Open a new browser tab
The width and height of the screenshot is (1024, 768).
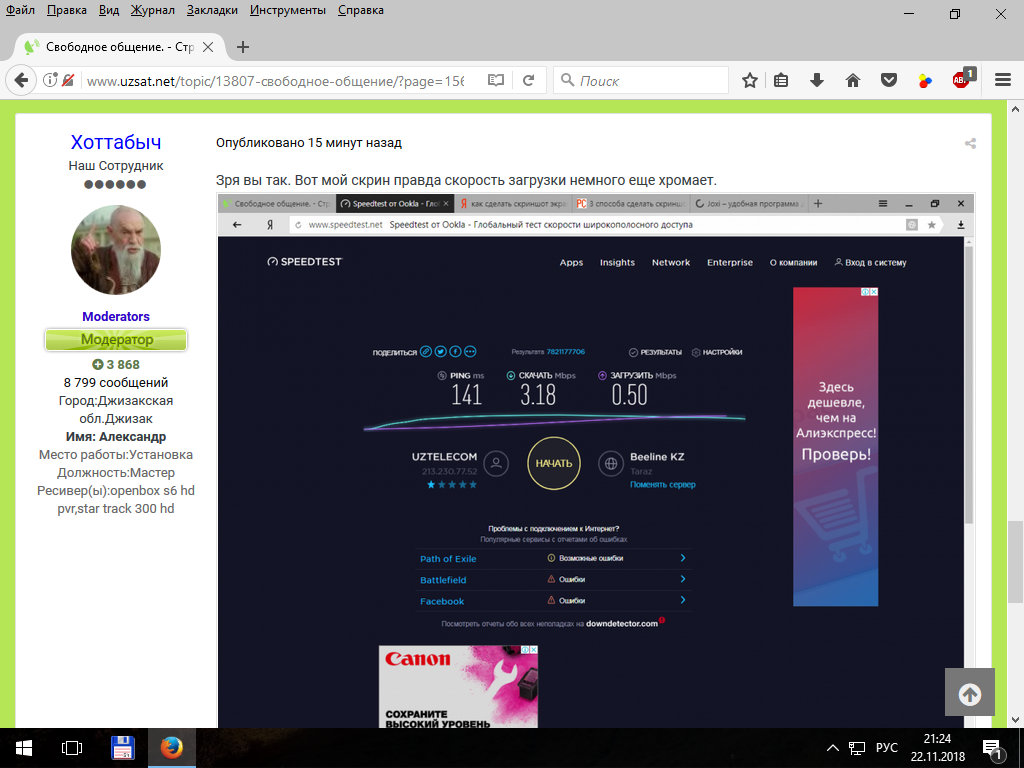click(x=243, y=47)
